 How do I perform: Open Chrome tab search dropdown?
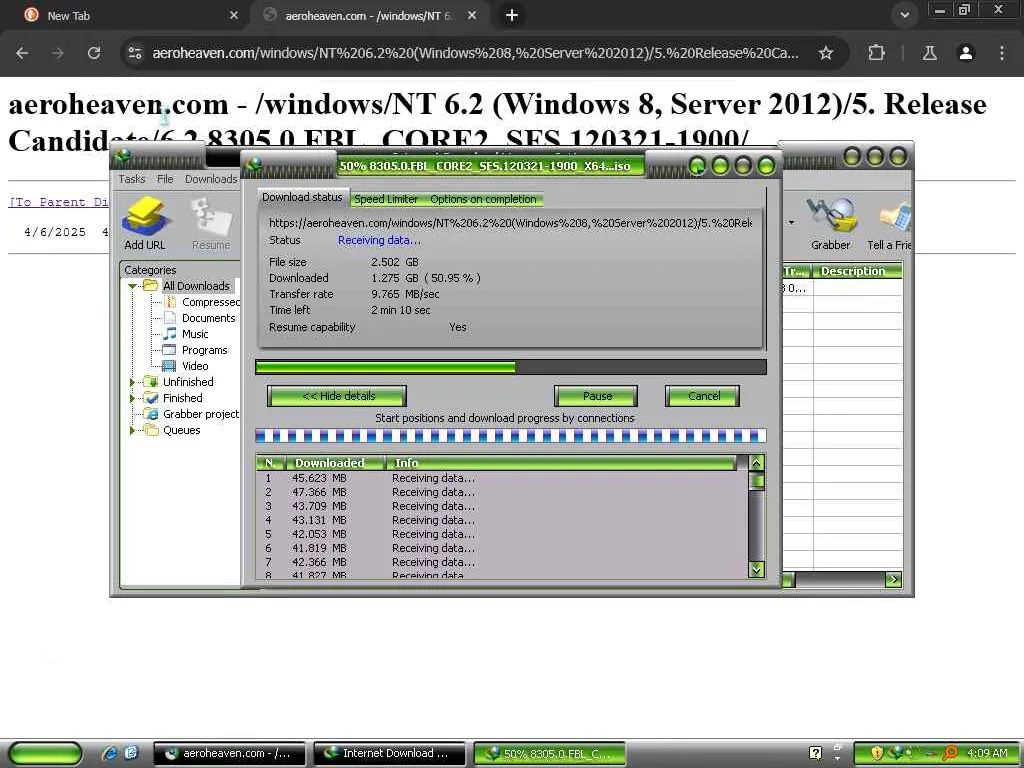(x=904, y=15)
